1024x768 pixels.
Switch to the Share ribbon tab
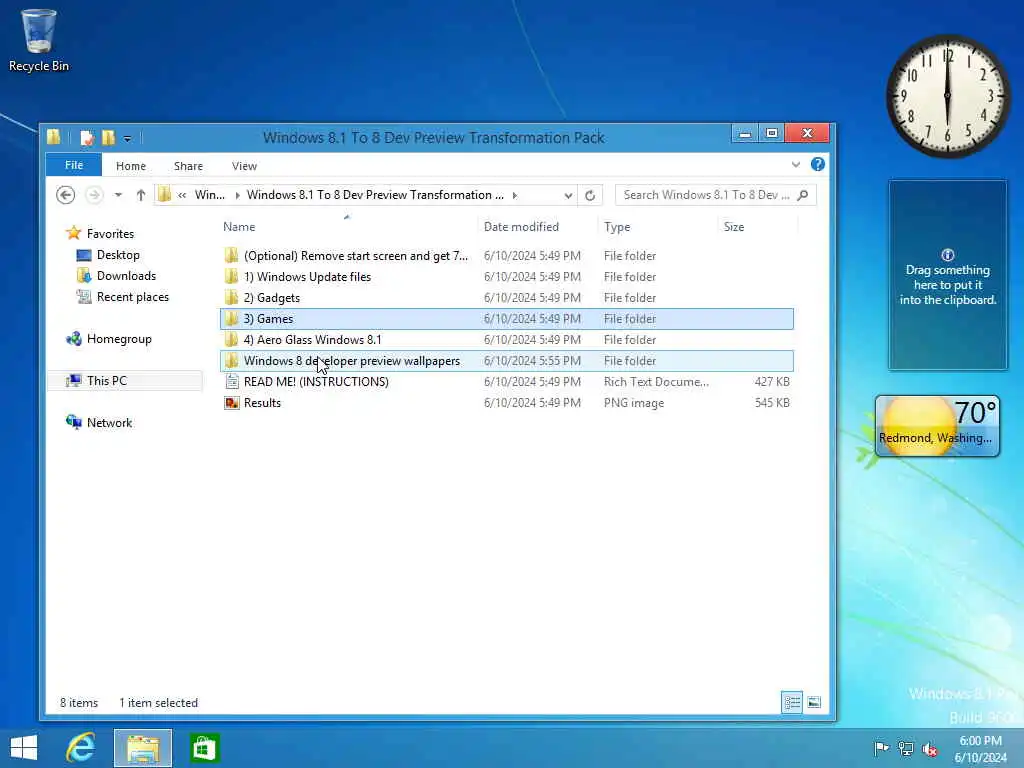point(188,166)
